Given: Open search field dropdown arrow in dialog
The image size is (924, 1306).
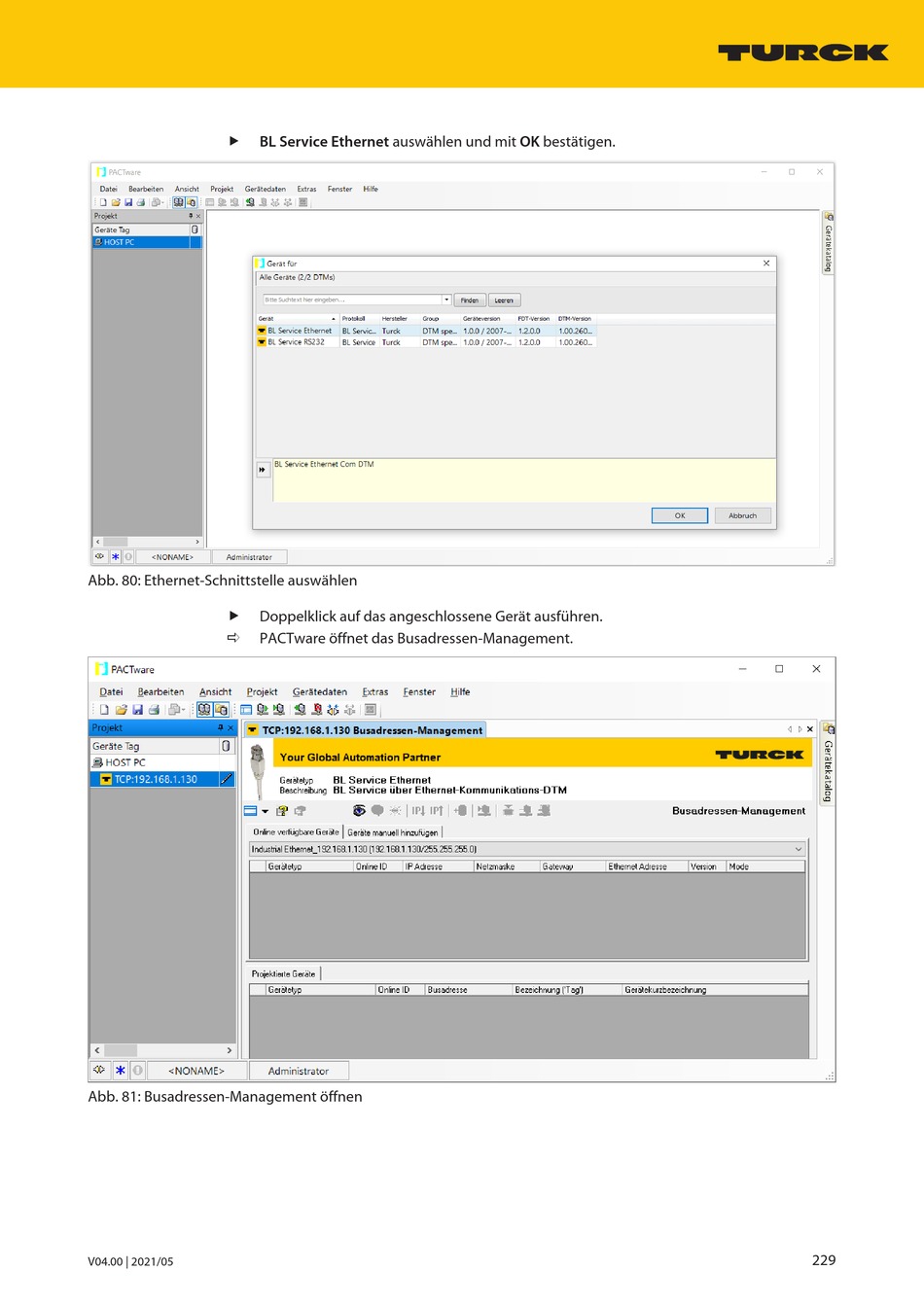Looking at the screenshot, I should (x=446, y=300).
